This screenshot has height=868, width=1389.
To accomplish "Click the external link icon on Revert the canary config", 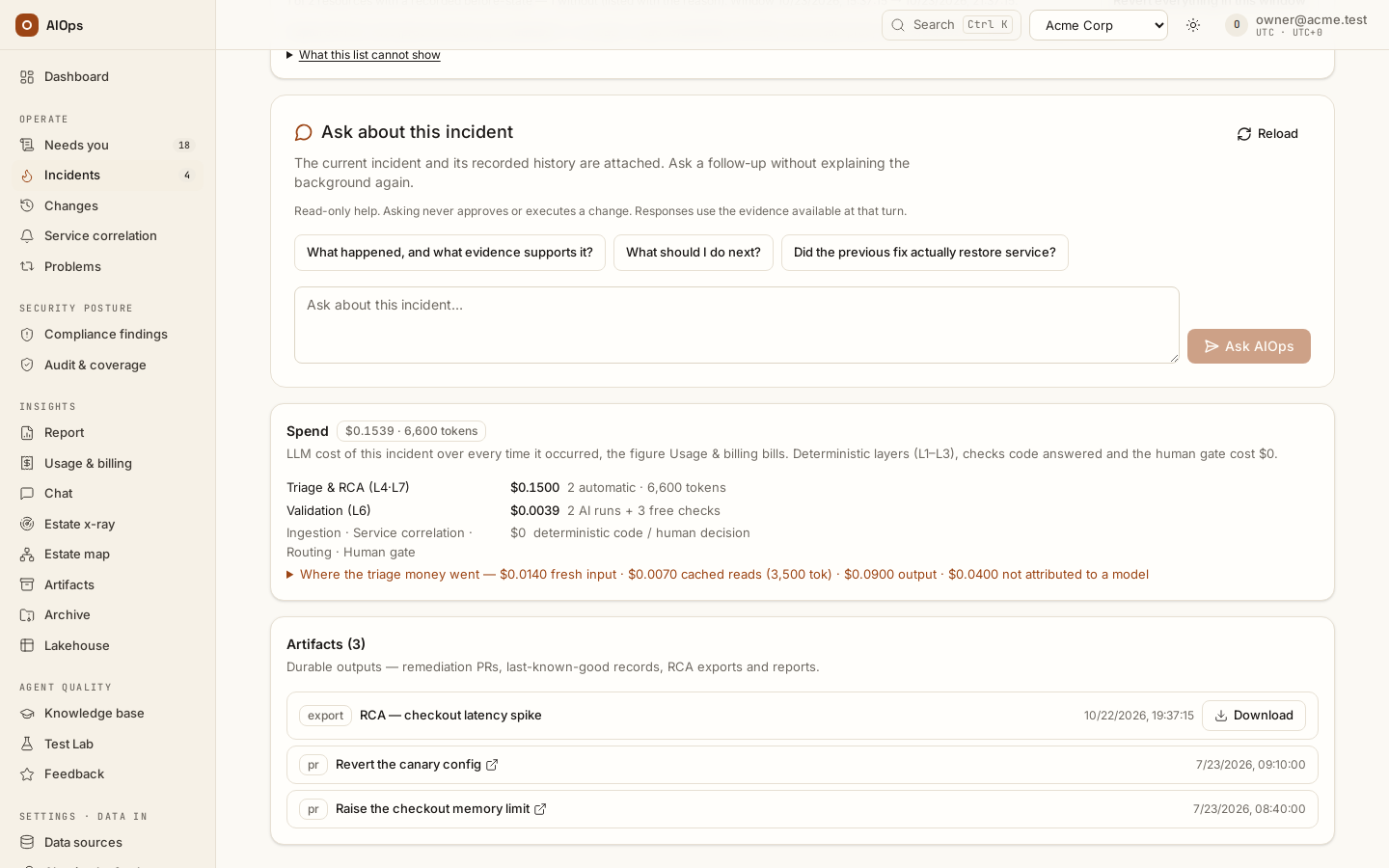I will [x=492, y=765].
